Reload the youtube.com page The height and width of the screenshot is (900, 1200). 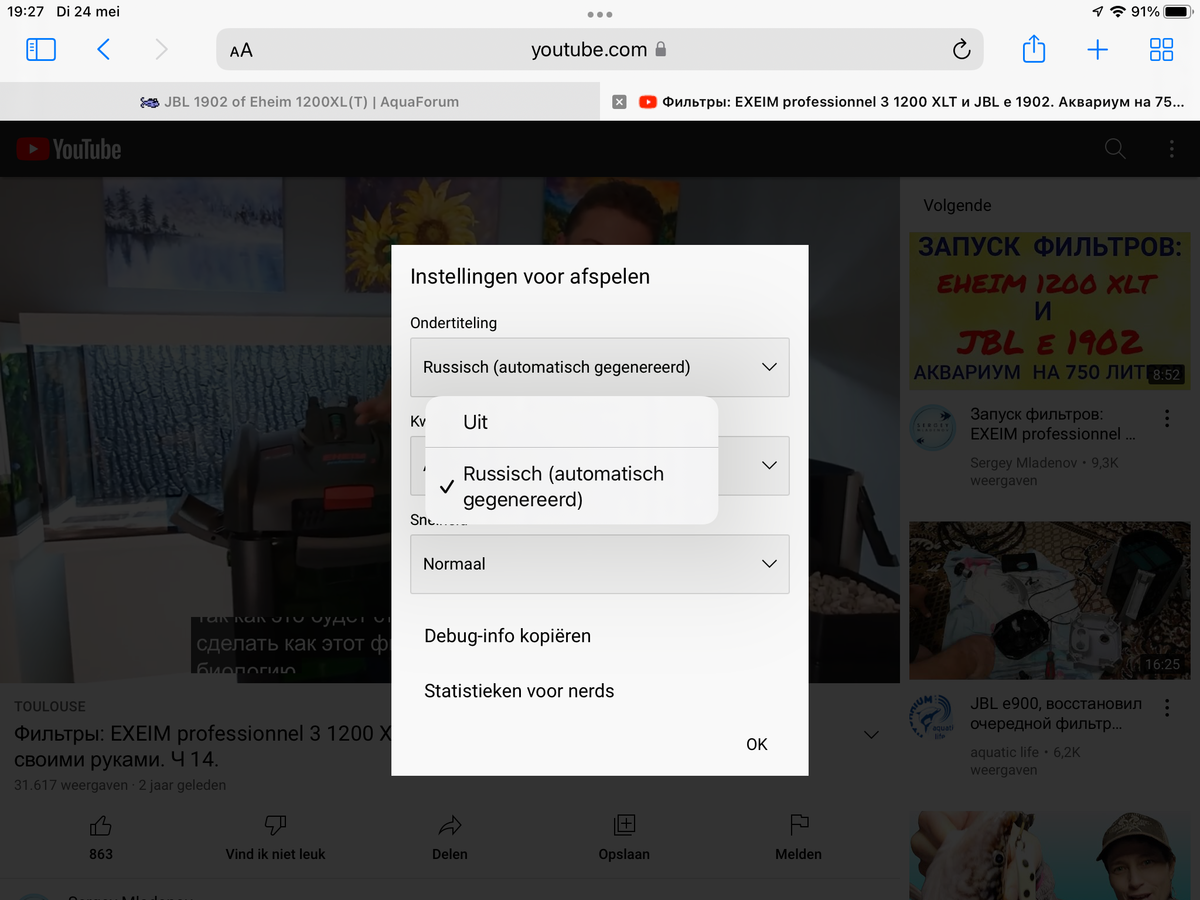pos(961,50)
